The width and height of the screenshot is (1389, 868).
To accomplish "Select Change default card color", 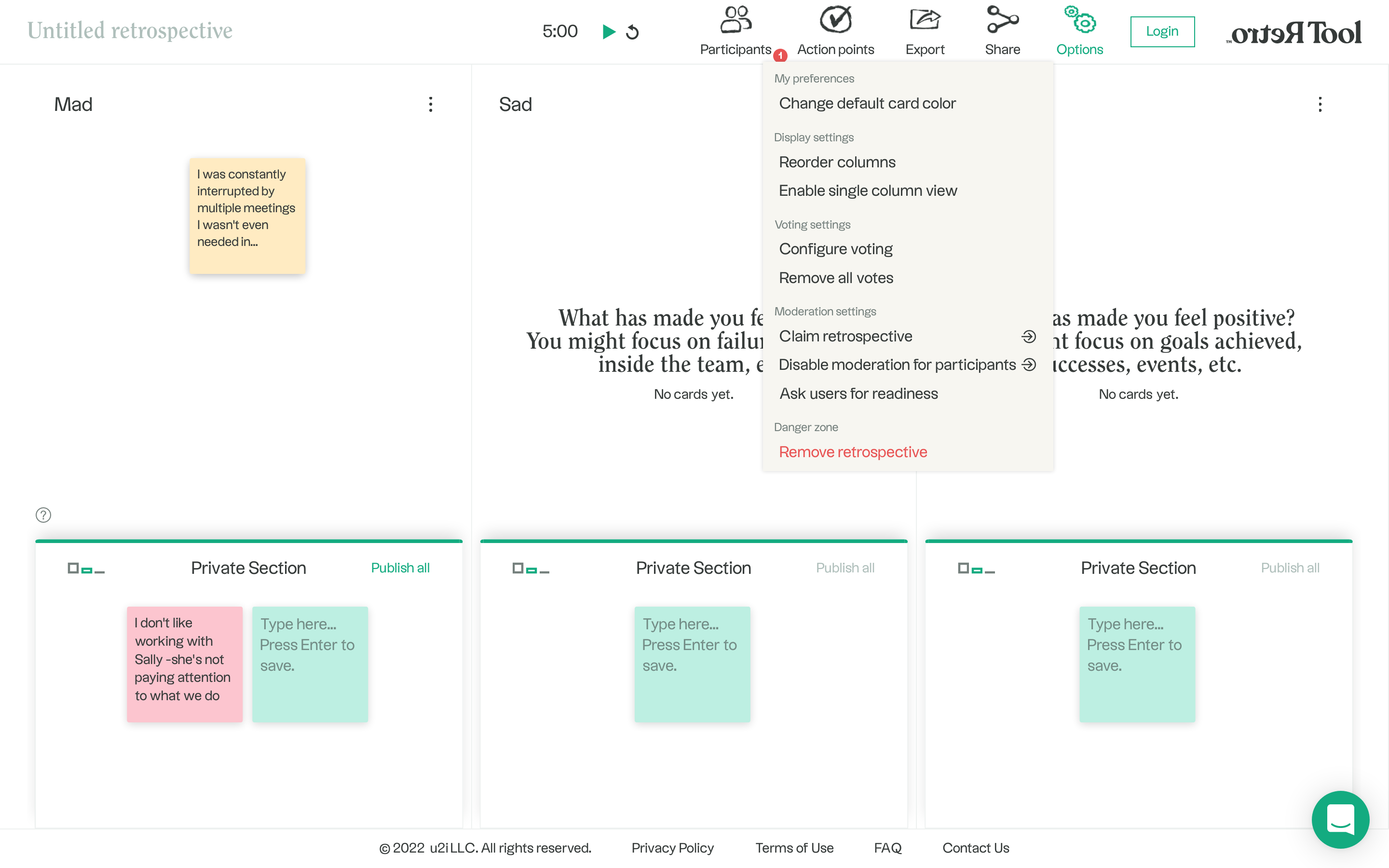I will coord(867,103).
